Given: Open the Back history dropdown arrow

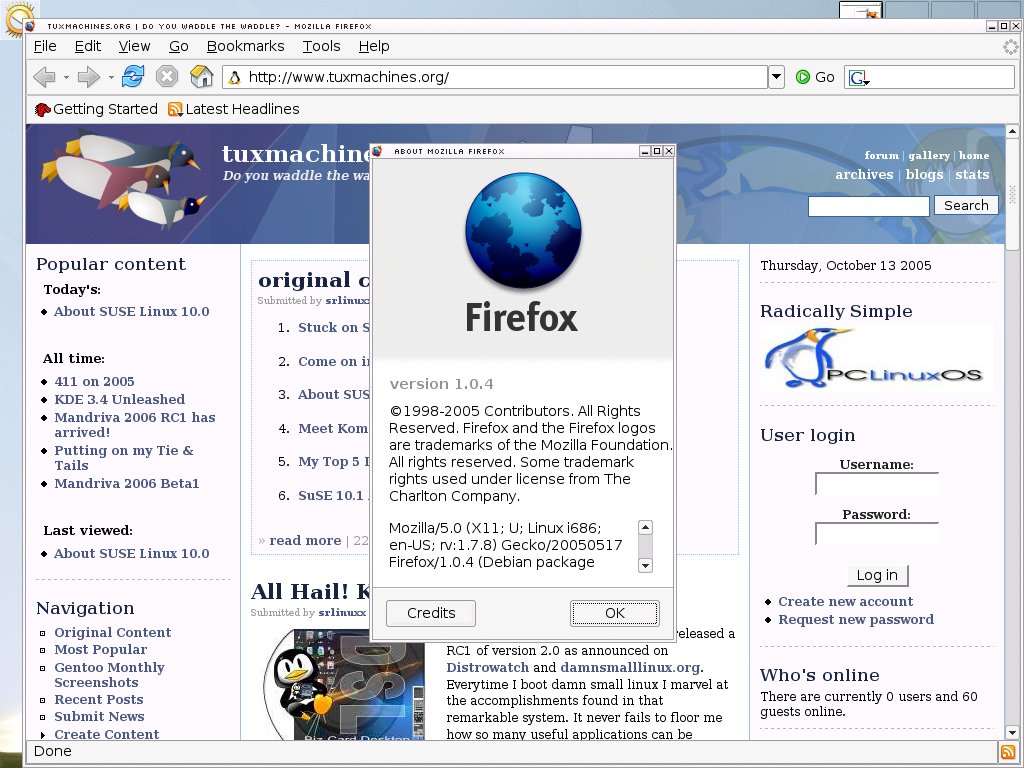Looking at the screenshot, I should [66, 78].
